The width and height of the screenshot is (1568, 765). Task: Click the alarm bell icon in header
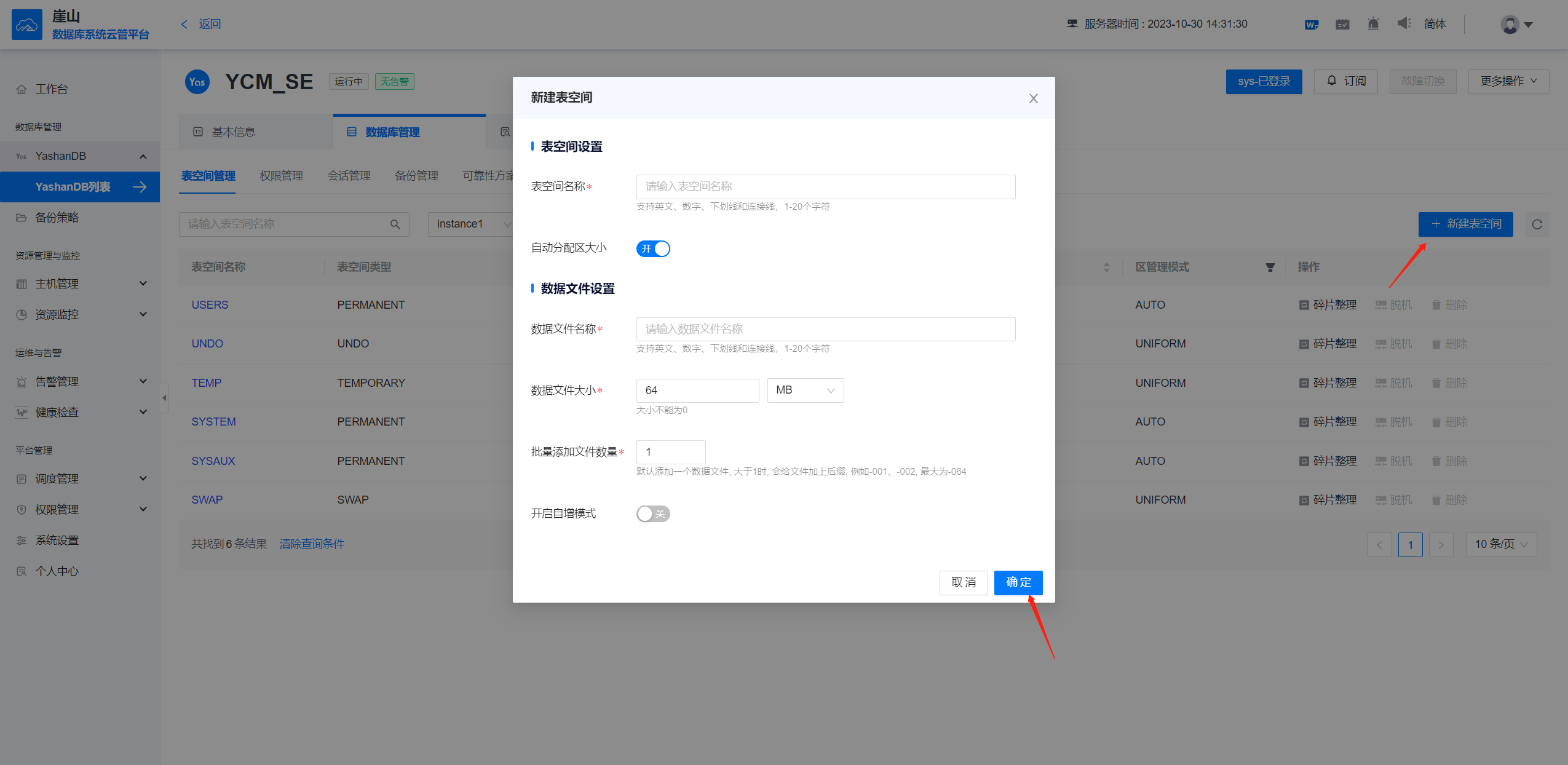point(1373,24)
